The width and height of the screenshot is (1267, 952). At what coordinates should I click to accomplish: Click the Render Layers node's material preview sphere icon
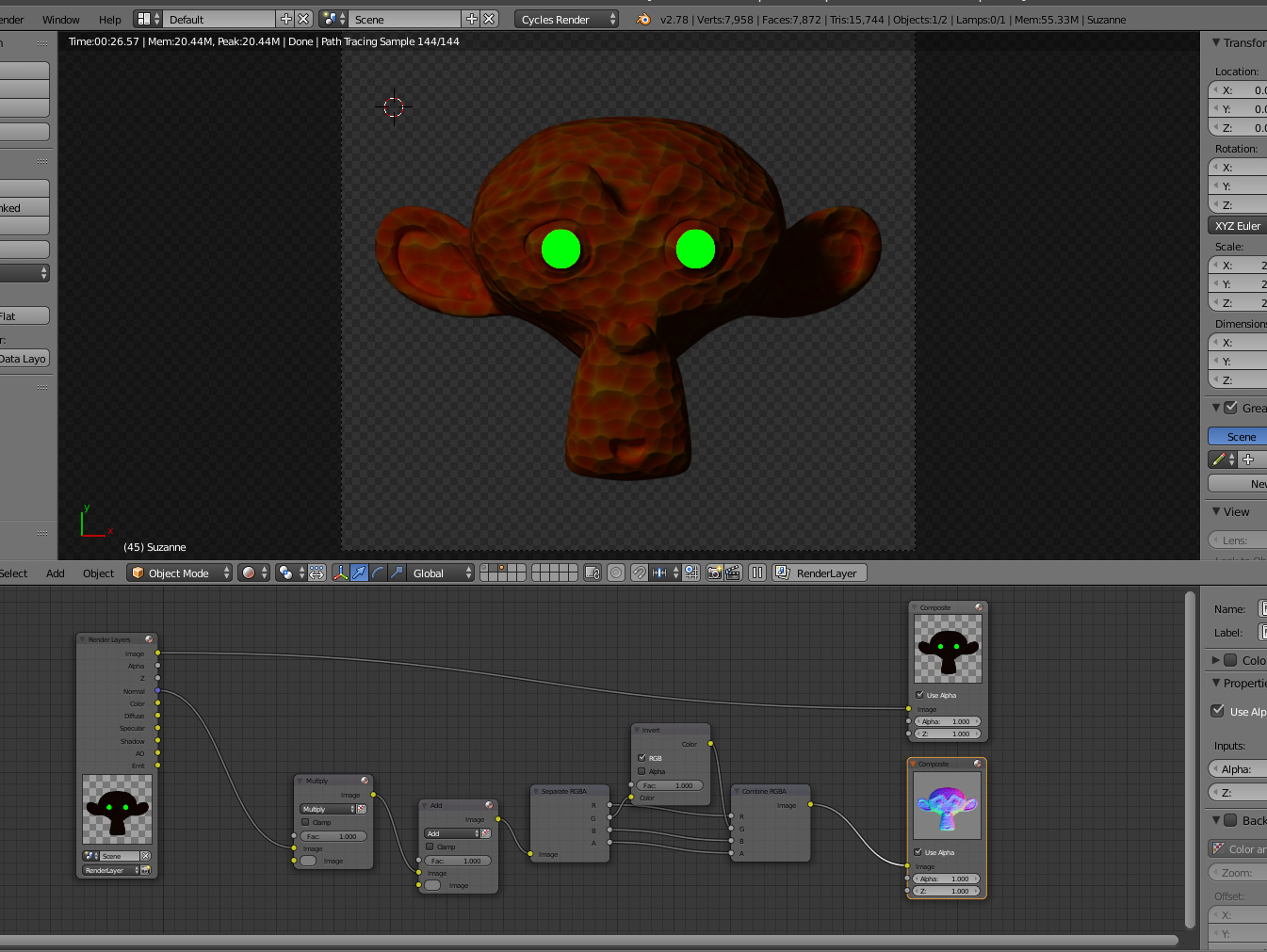point(149,639)
